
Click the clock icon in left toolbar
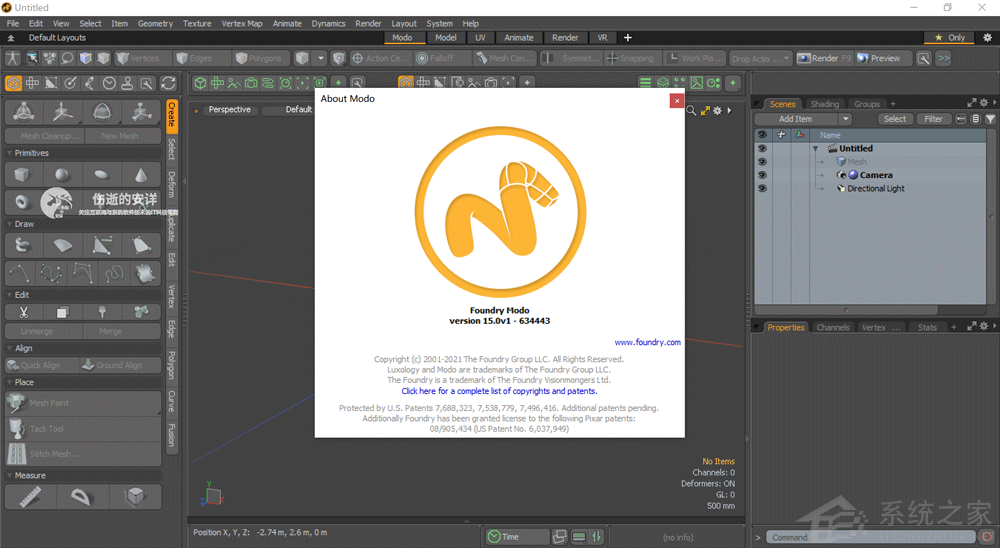point(109,83)
